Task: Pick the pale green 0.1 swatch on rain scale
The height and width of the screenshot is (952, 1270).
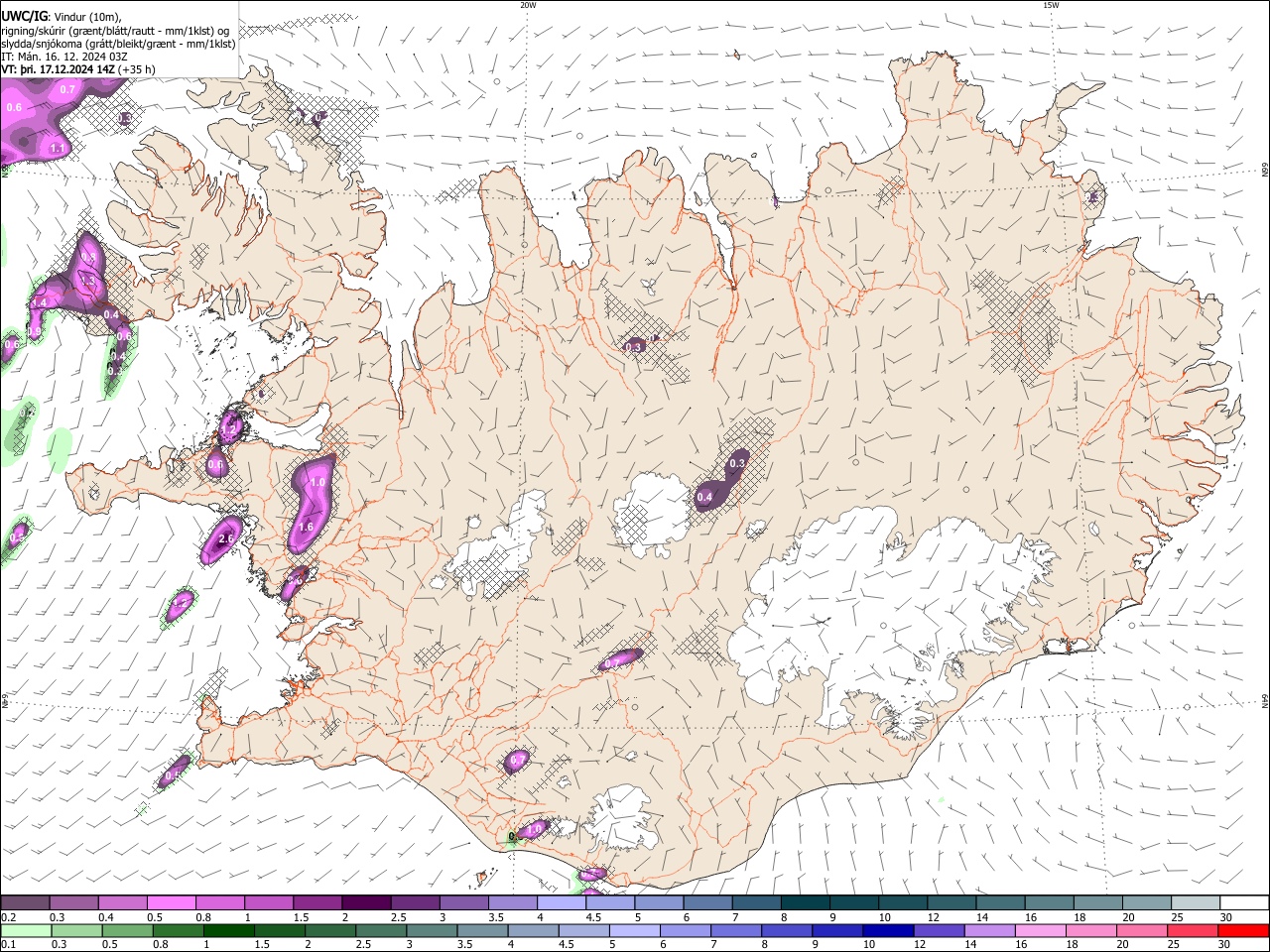Action: 26,930
